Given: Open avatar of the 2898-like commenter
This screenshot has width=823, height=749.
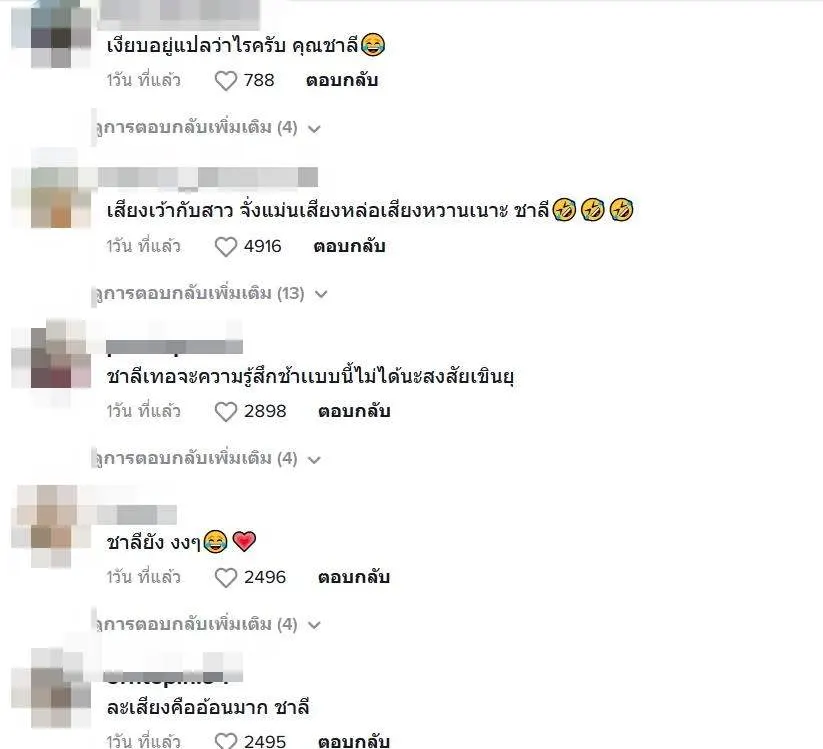Looking at the screenshot, I should tap(51, 357).
